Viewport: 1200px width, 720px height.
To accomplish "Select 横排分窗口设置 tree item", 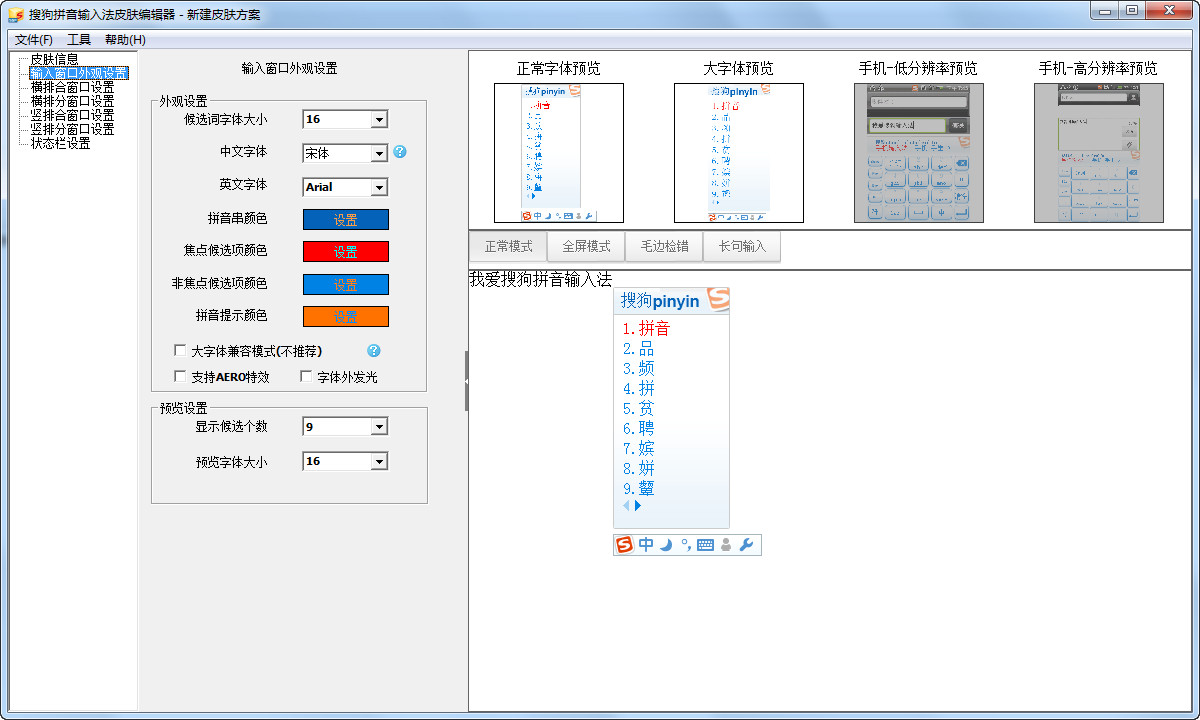I will point(72,101).
